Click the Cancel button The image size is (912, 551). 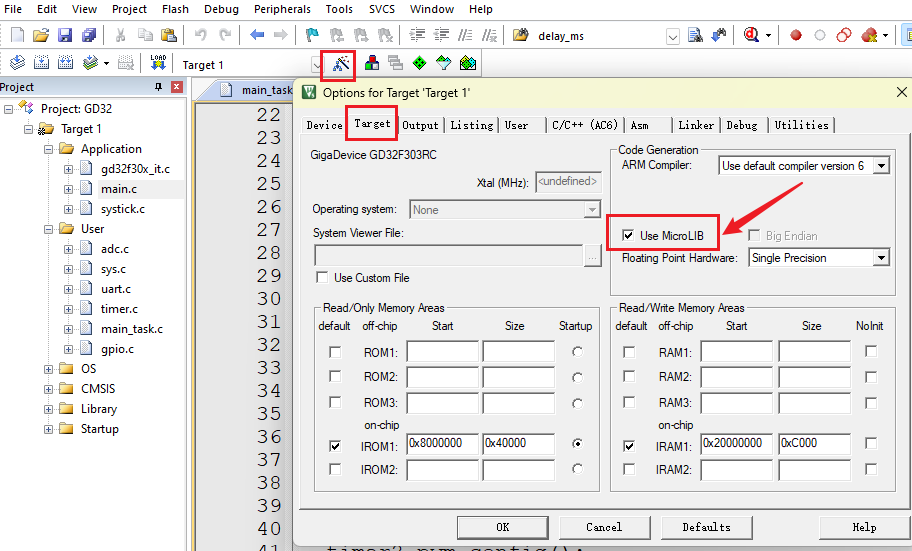[x=604, y=527]
